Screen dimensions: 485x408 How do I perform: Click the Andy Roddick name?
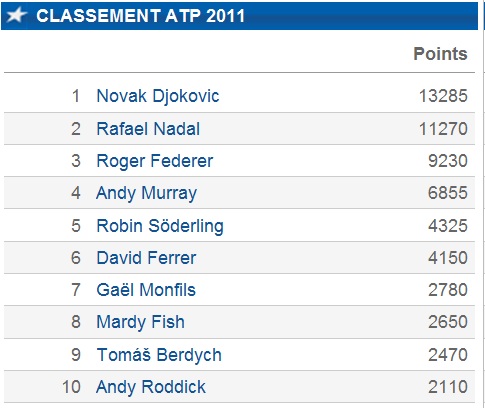(x=151, y=387)
